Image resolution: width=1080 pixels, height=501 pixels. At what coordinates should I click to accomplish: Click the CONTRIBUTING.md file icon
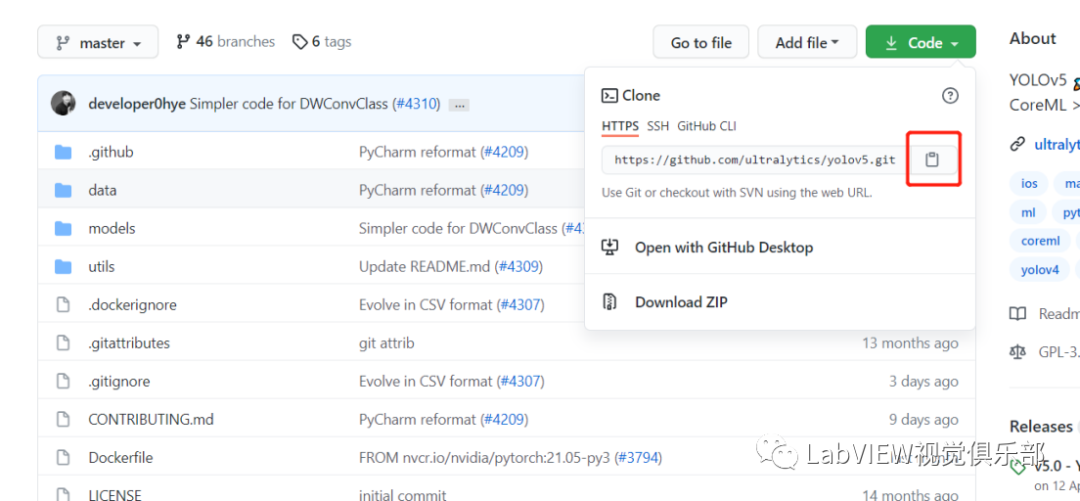coord(63,419)
